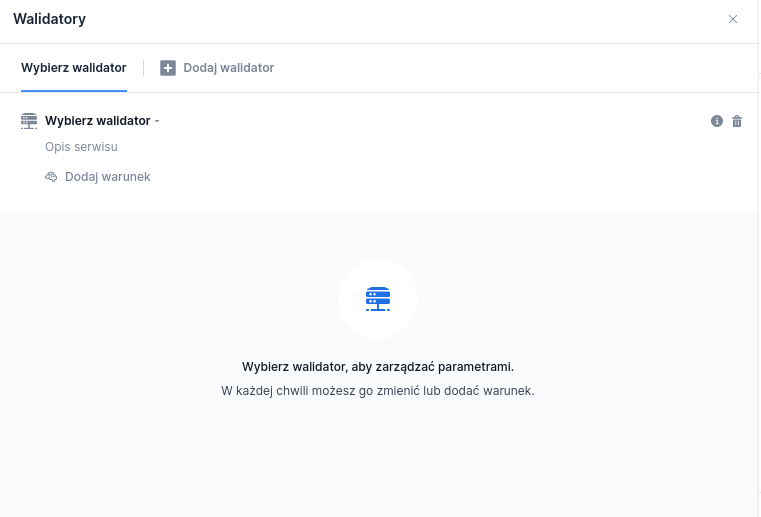Switch to the Wybierz walidator tab
The height and width of the screenshot is (517, 761).
coord(74,68)
